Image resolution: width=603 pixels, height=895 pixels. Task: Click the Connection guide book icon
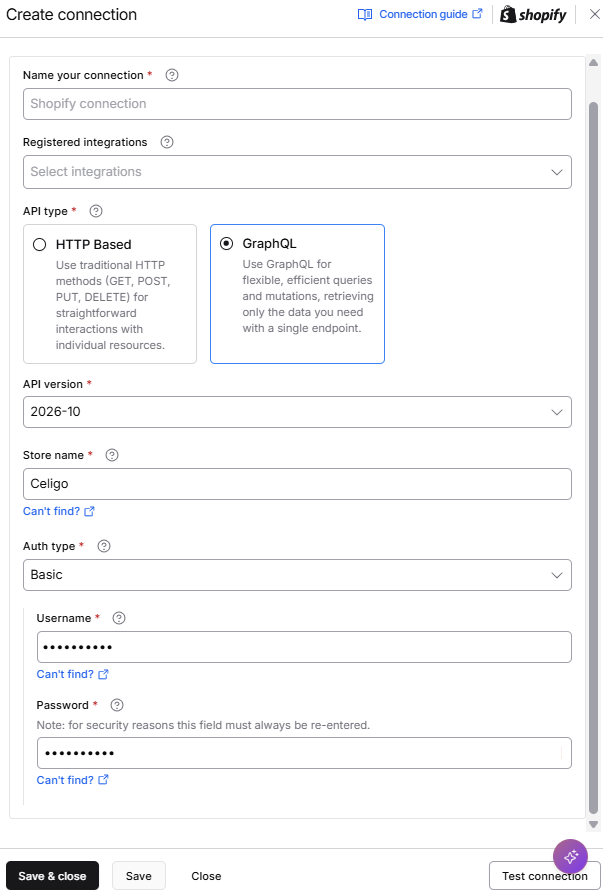point(365,14)
